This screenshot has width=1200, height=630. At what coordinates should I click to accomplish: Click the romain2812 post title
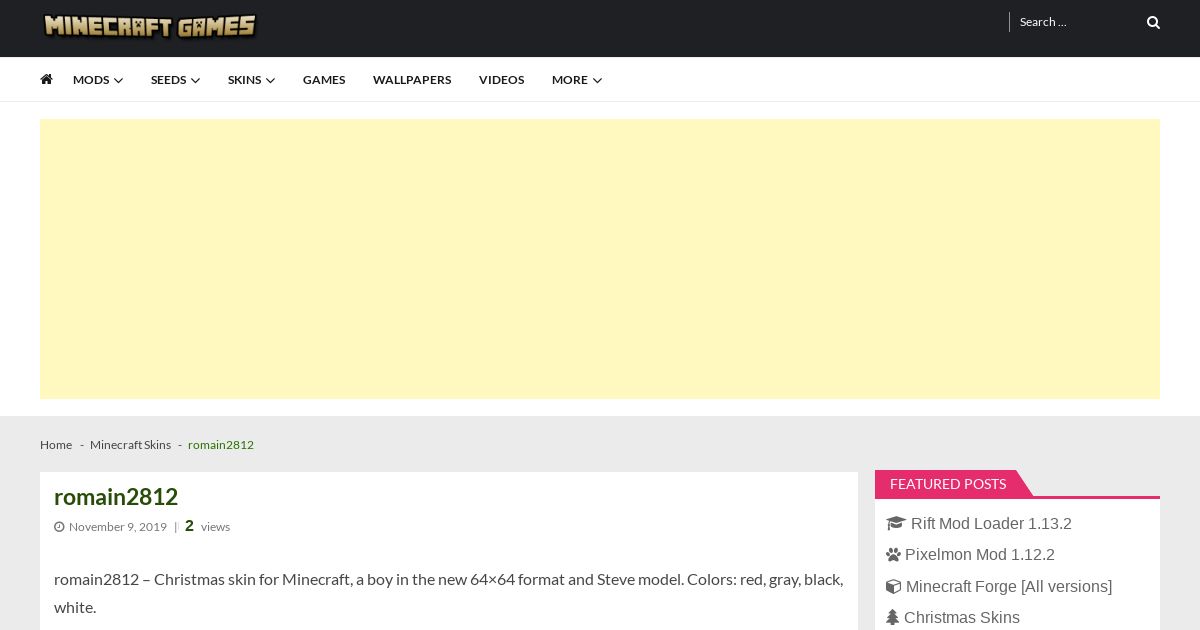point(116,497)
